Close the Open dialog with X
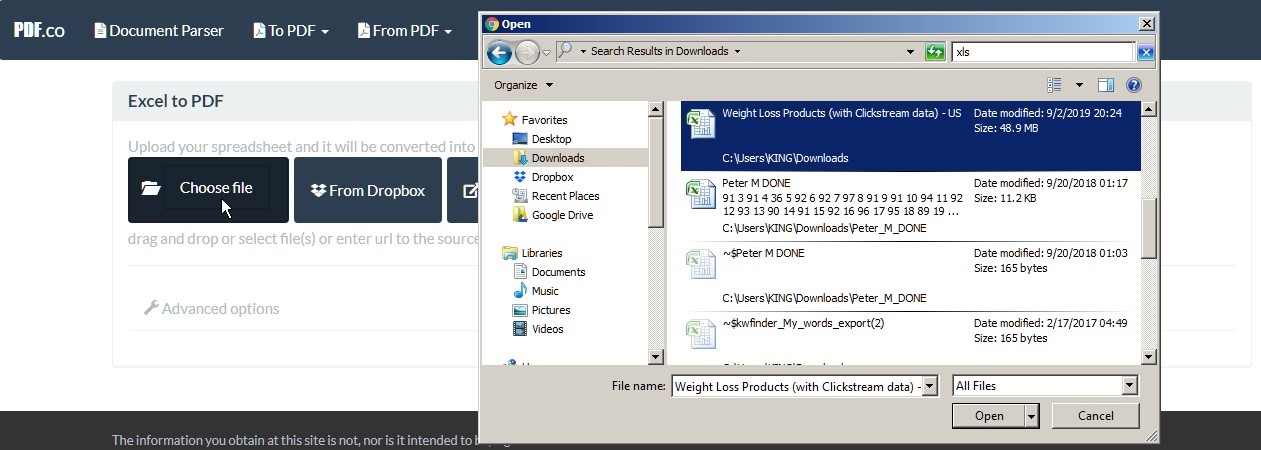The image size is (1261, 450). click(1146, 23)
